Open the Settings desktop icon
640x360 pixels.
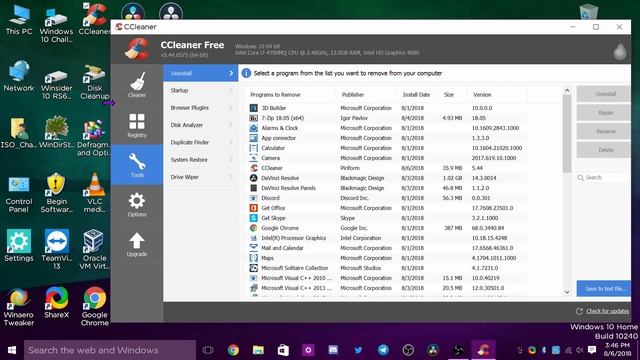(x=19, y=245)
